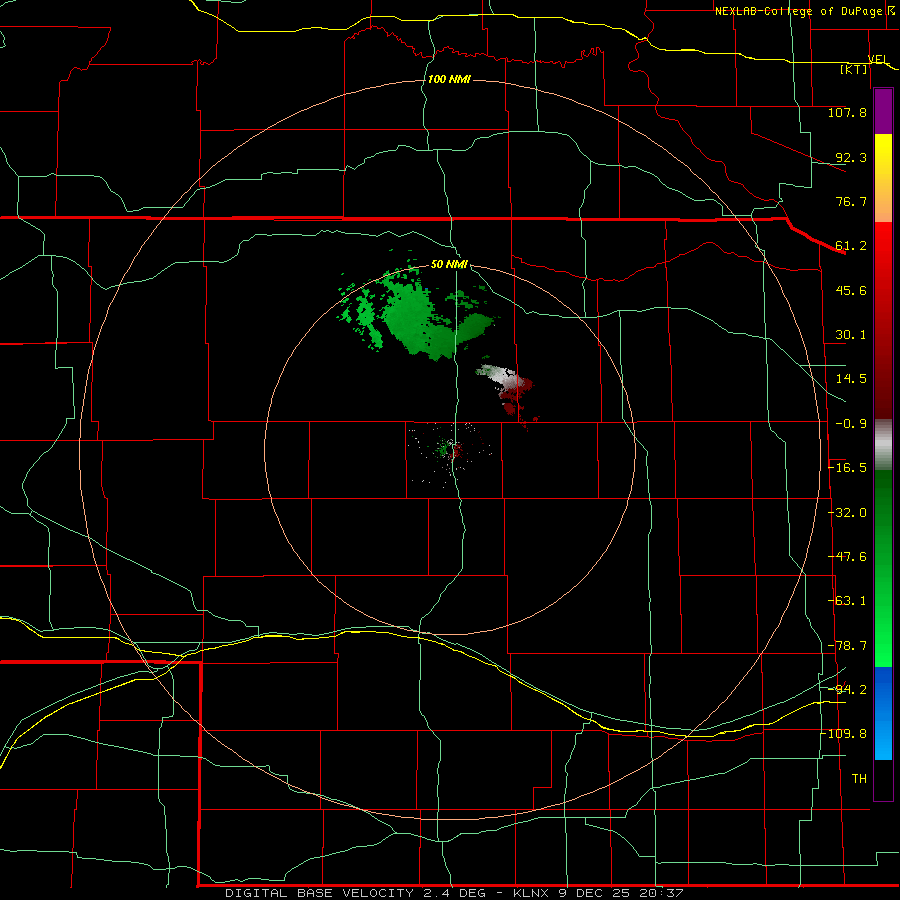
Task: Click the 30.1 velocity scale value
Action: [851, 335]
